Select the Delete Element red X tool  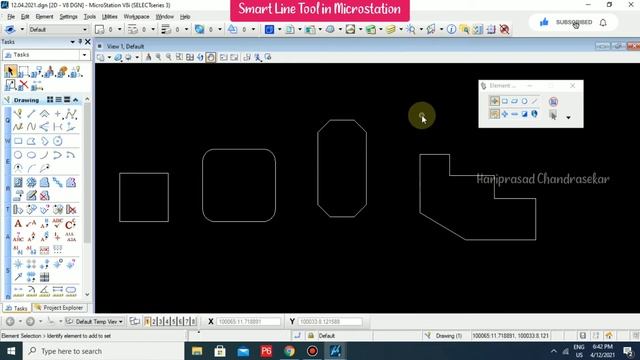click(x=24, y=85)
